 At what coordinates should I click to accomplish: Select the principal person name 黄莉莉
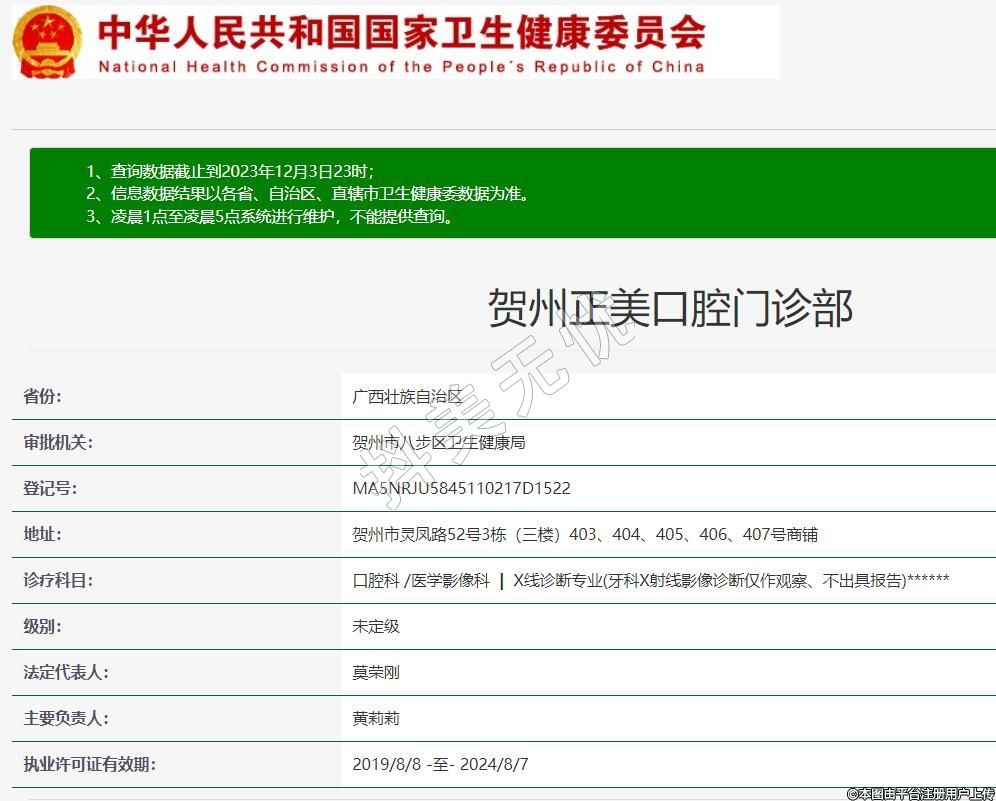pos(376,718)
